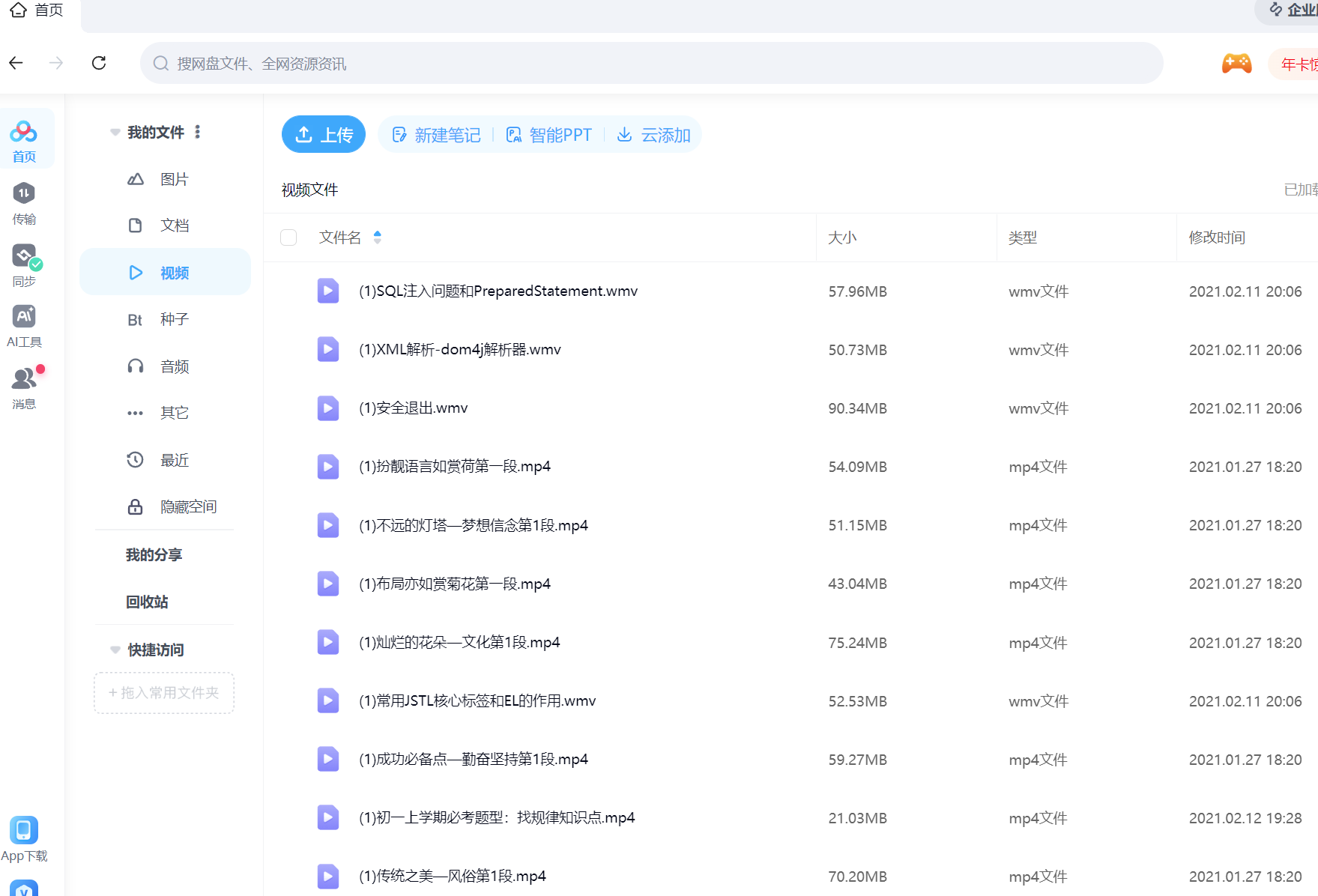Select the 同步 sync icon in sidebar
The width and height of the screenshot is (1318, 896).
click(23, 265)
